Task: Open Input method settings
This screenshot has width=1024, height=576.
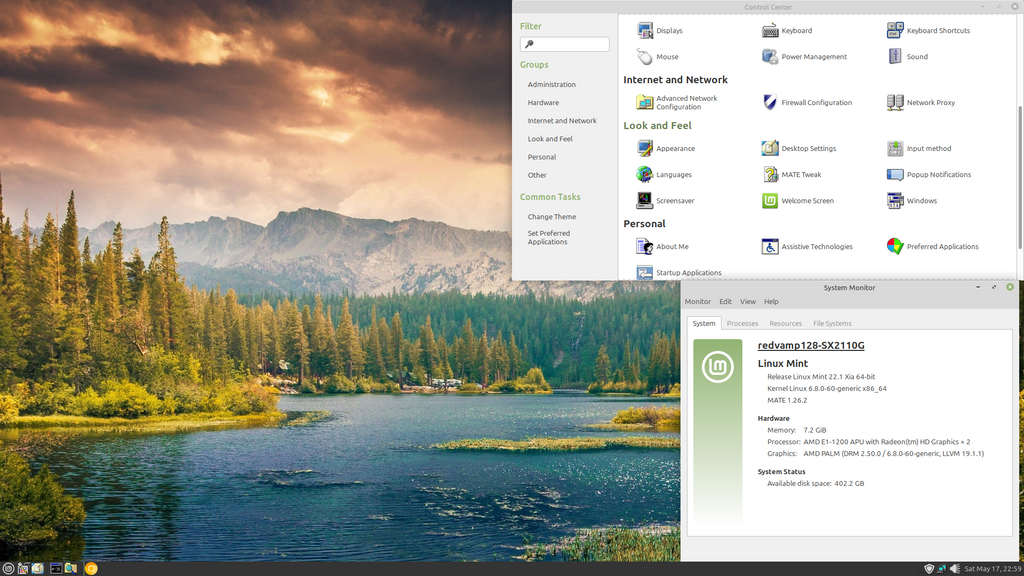Action: coord(919,148)
